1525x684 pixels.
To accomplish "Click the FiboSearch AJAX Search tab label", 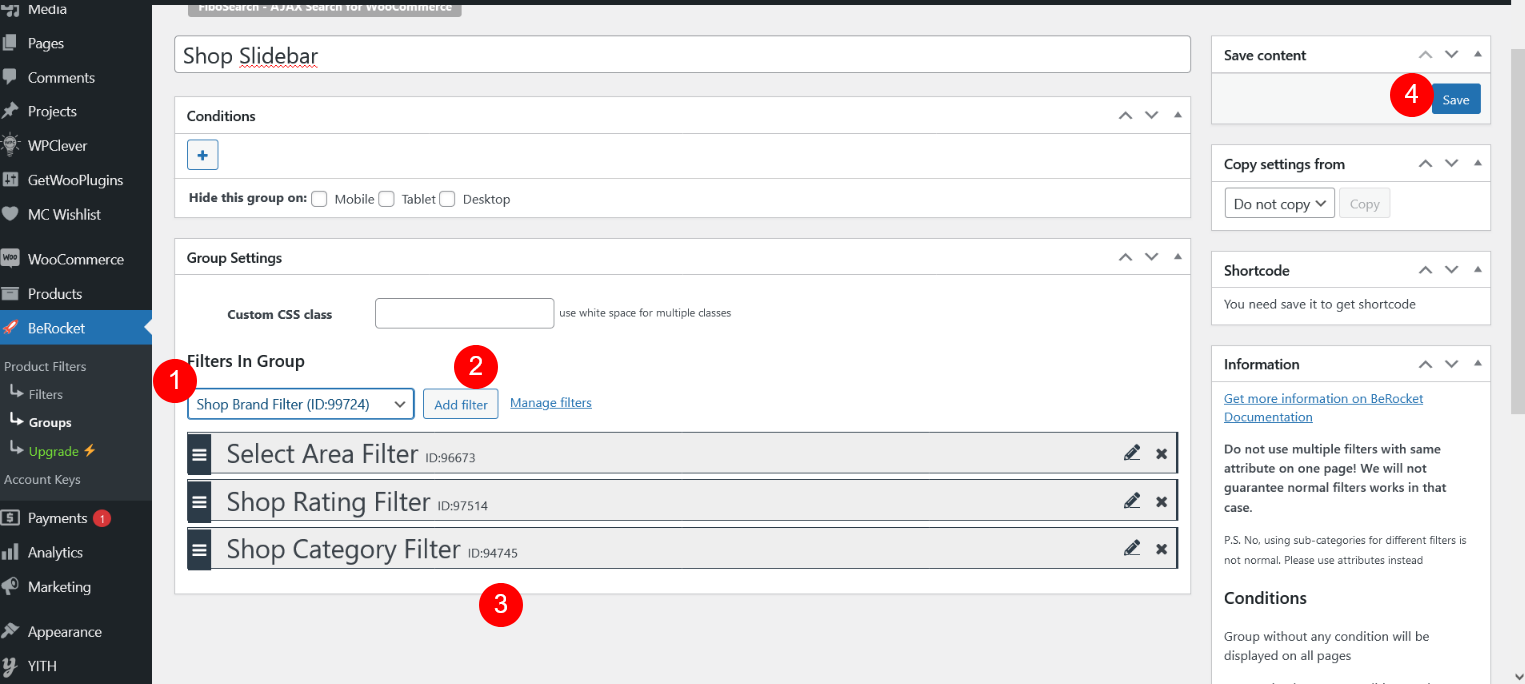I will [x=325, y=7].
